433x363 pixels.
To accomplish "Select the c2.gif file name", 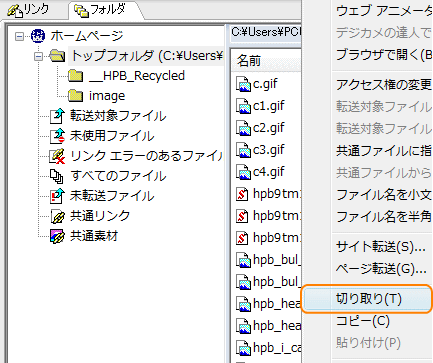I will point(269,128).
